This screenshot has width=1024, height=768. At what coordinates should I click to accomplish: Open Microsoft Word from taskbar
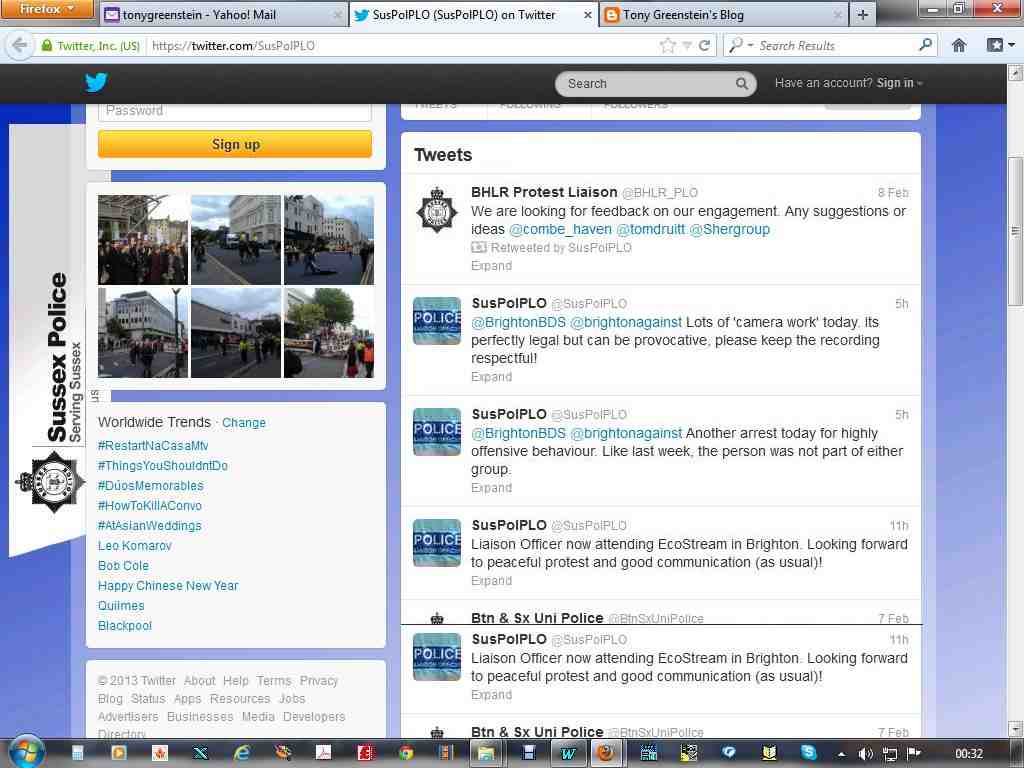tap(568, 753)
